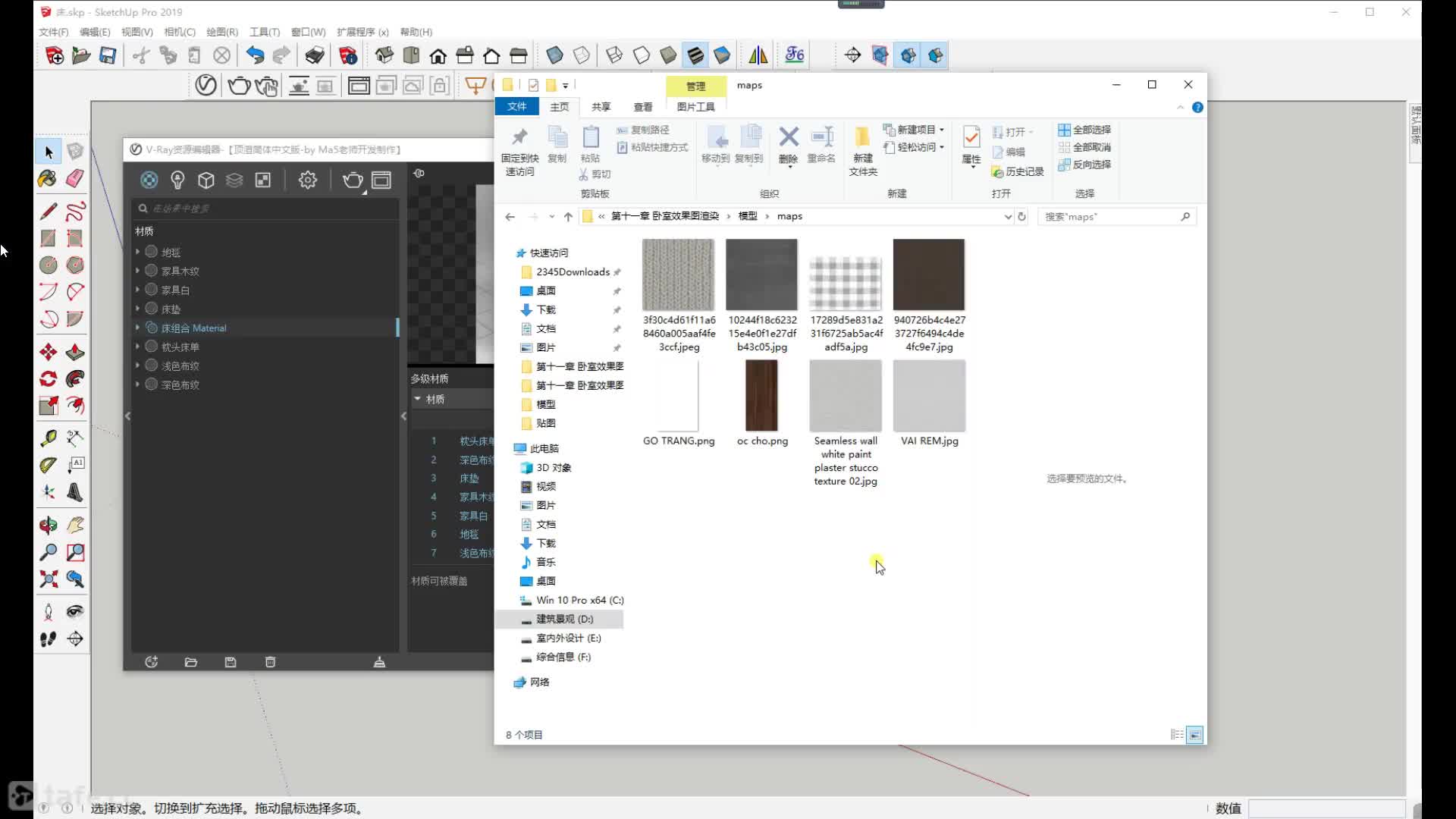
Task: Expand the 家具木纹 material entry
Action: (138, 270)
